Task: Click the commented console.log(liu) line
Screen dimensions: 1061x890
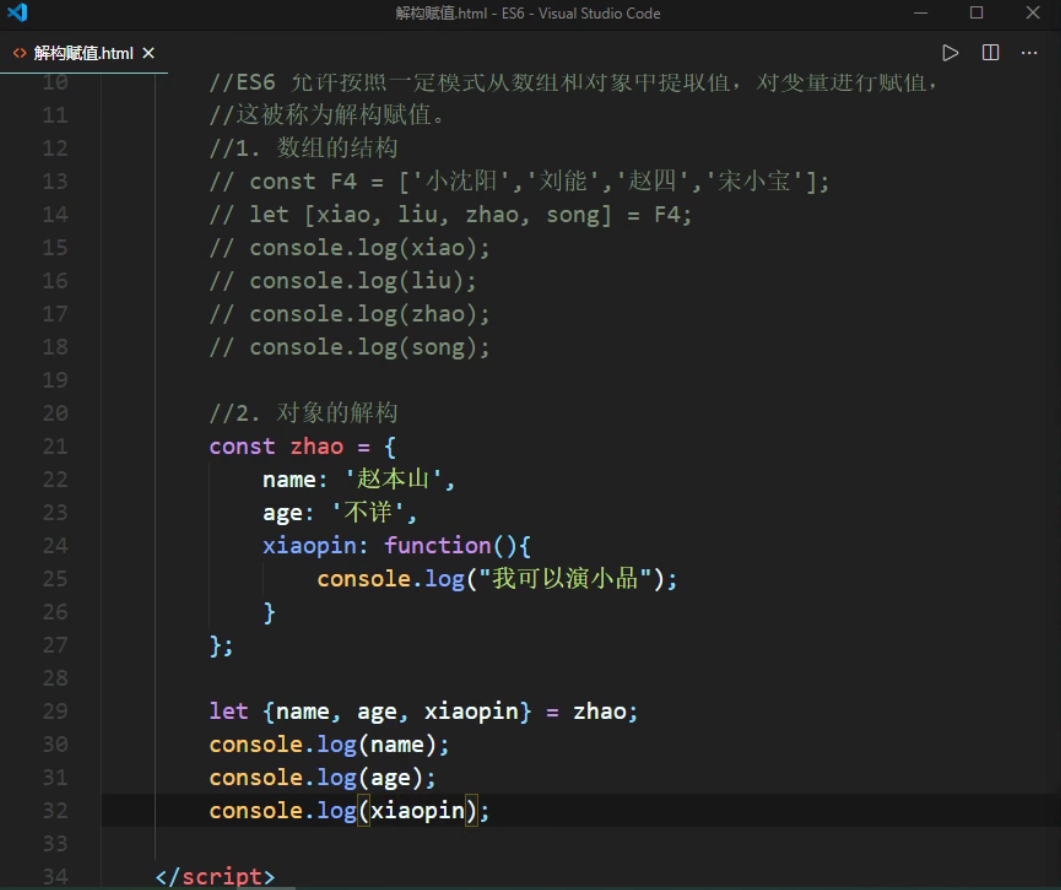Action: (x=342, y=281)
